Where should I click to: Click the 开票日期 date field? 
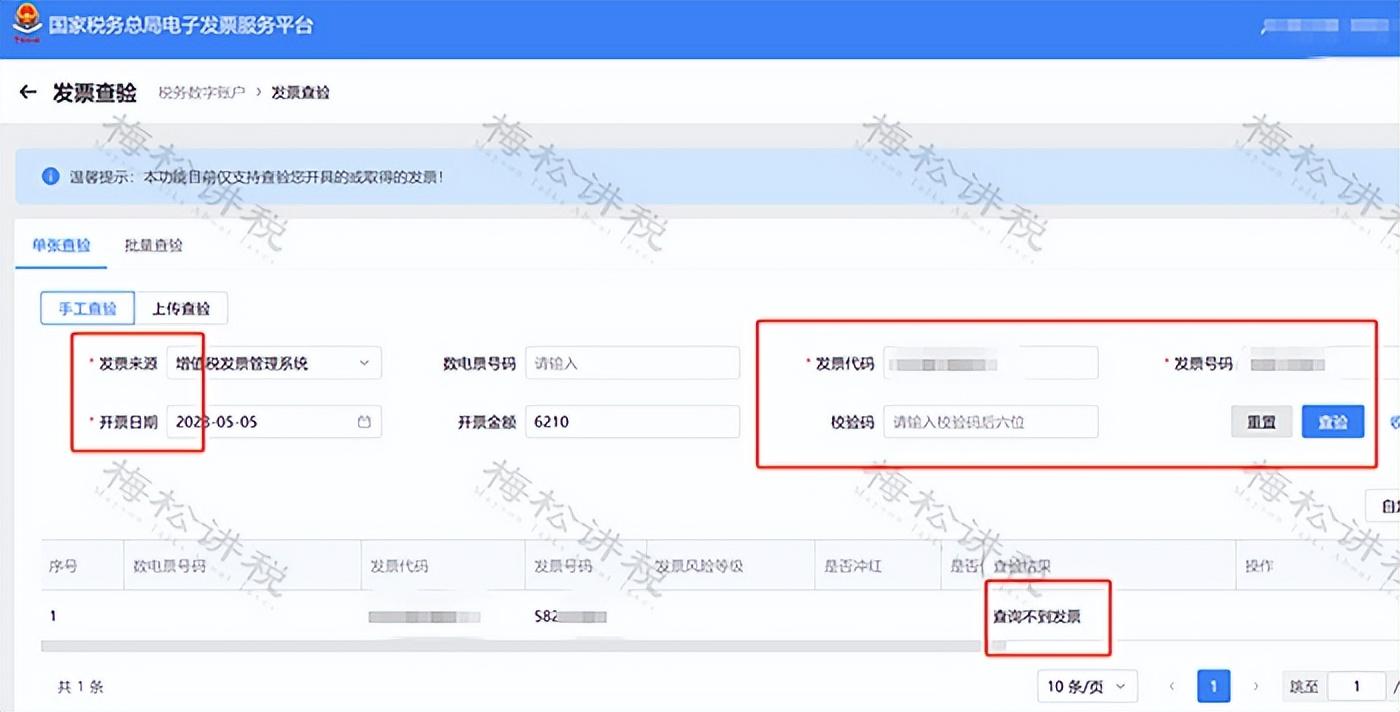click(x=274, y=422)
